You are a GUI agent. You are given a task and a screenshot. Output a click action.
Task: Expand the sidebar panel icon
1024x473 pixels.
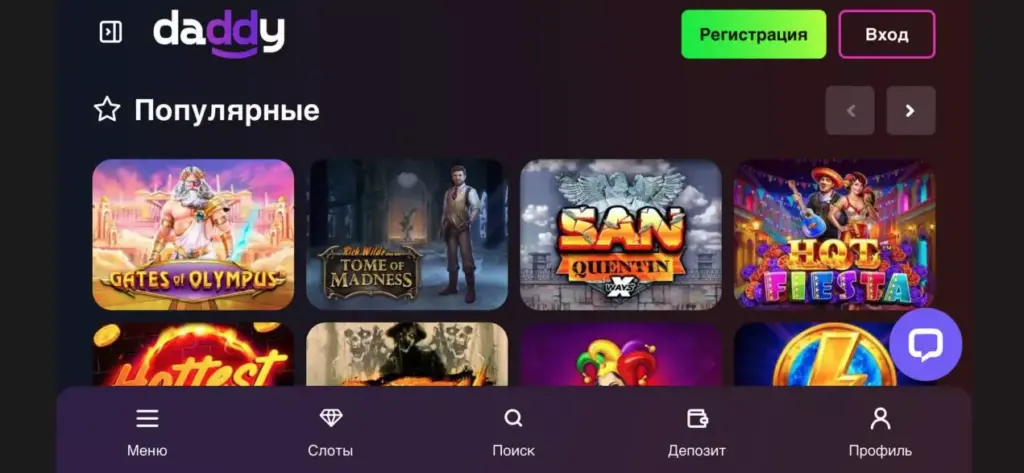coord(110,32)
